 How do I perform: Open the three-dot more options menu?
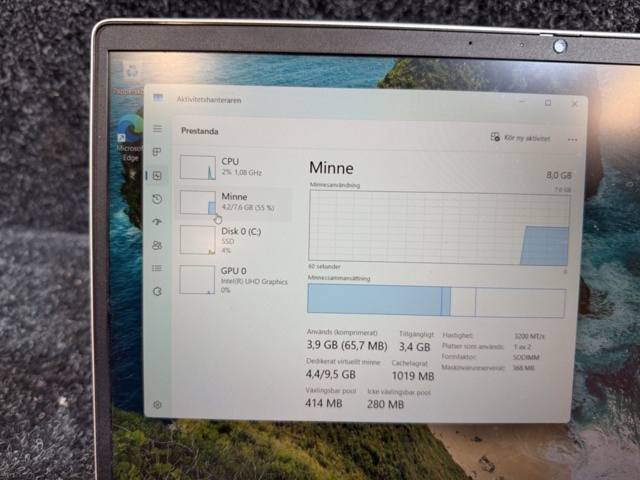tap(572, 140)
